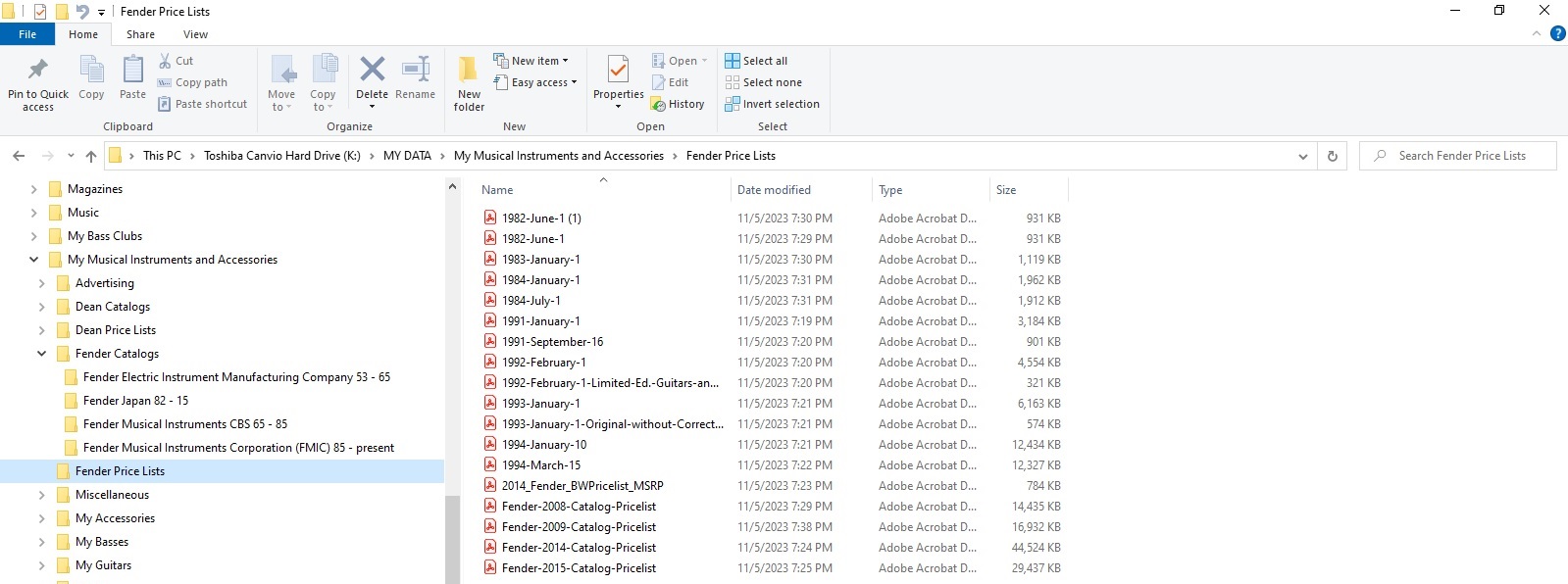The width and height of the screenshot is (1568, 584).
Task: Click Paste shortcut command
Action: click(202, 104)
